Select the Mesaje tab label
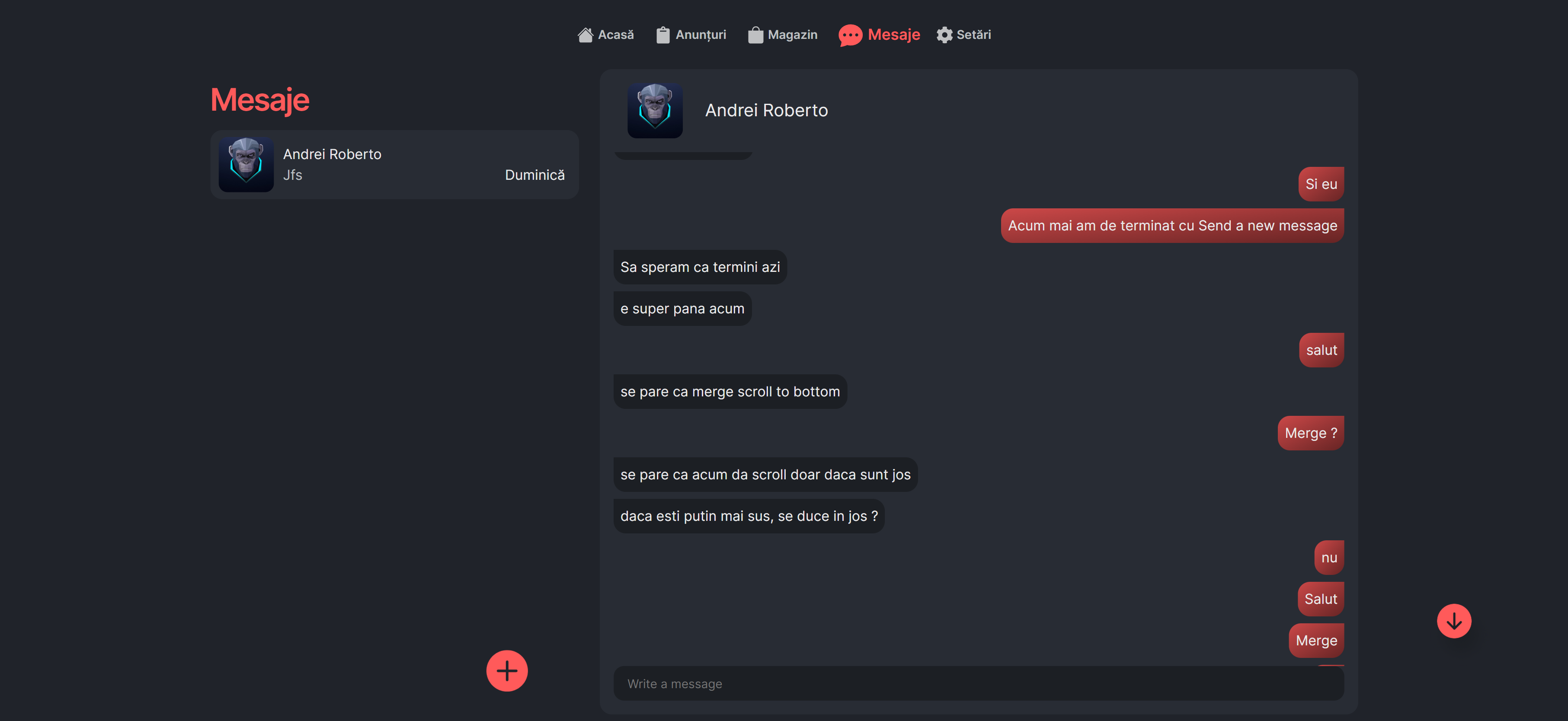Image resolution: width=1568 pixels, height=721 pixels. click(x=893, y=35)
